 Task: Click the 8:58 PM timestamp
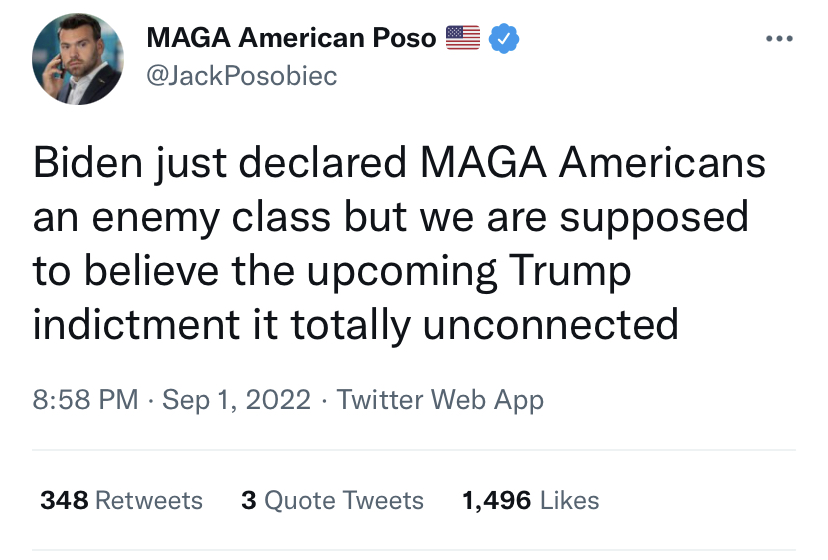[x=85, y=401]
